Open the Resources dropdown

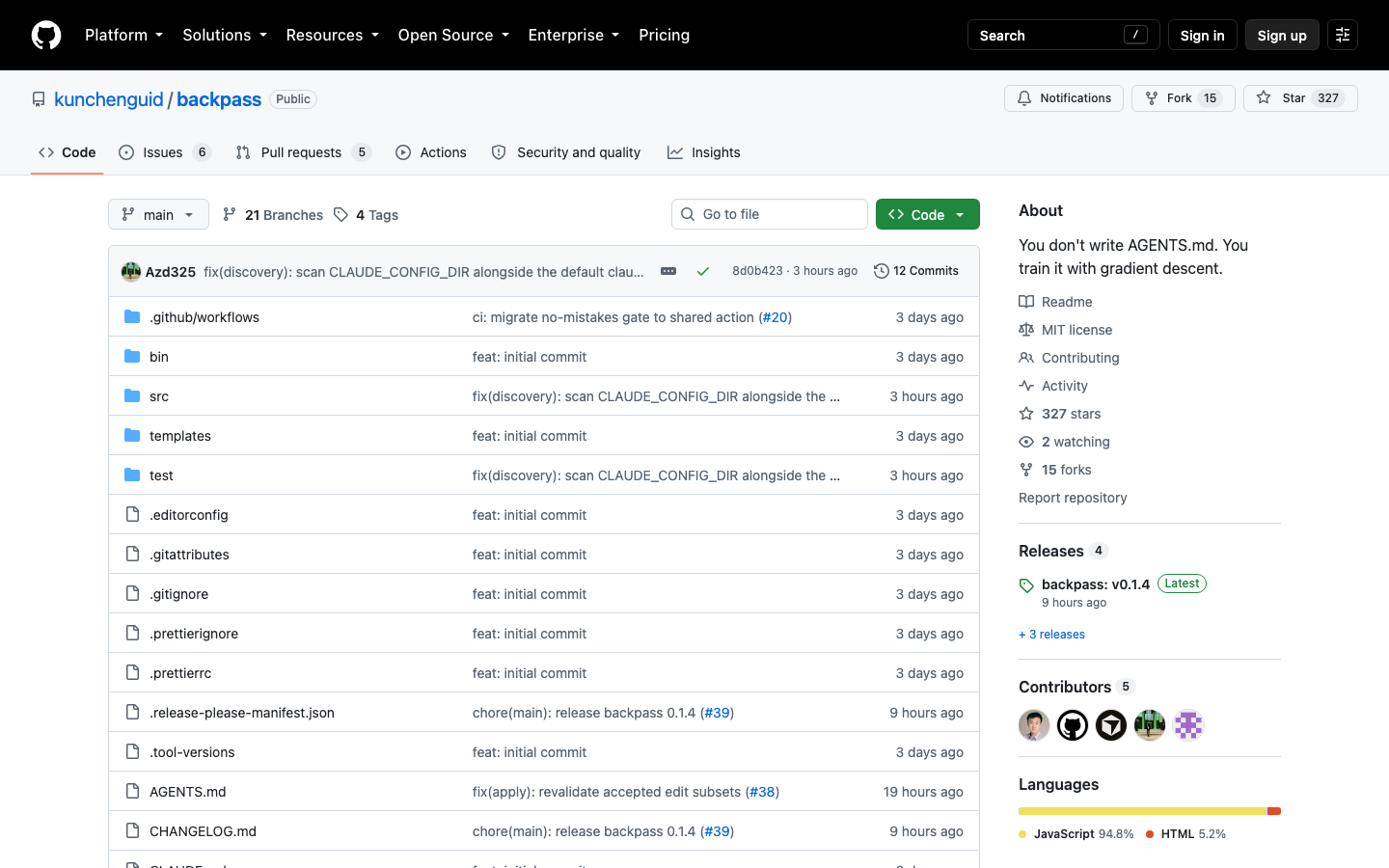coord(332,35)
